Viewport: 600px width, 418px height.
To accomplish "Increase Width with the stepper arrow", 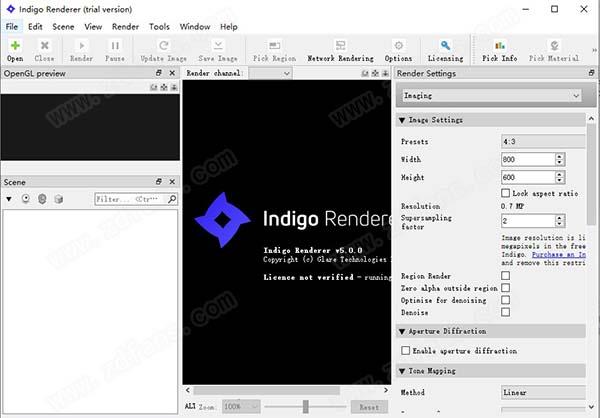I will point(560,156).
